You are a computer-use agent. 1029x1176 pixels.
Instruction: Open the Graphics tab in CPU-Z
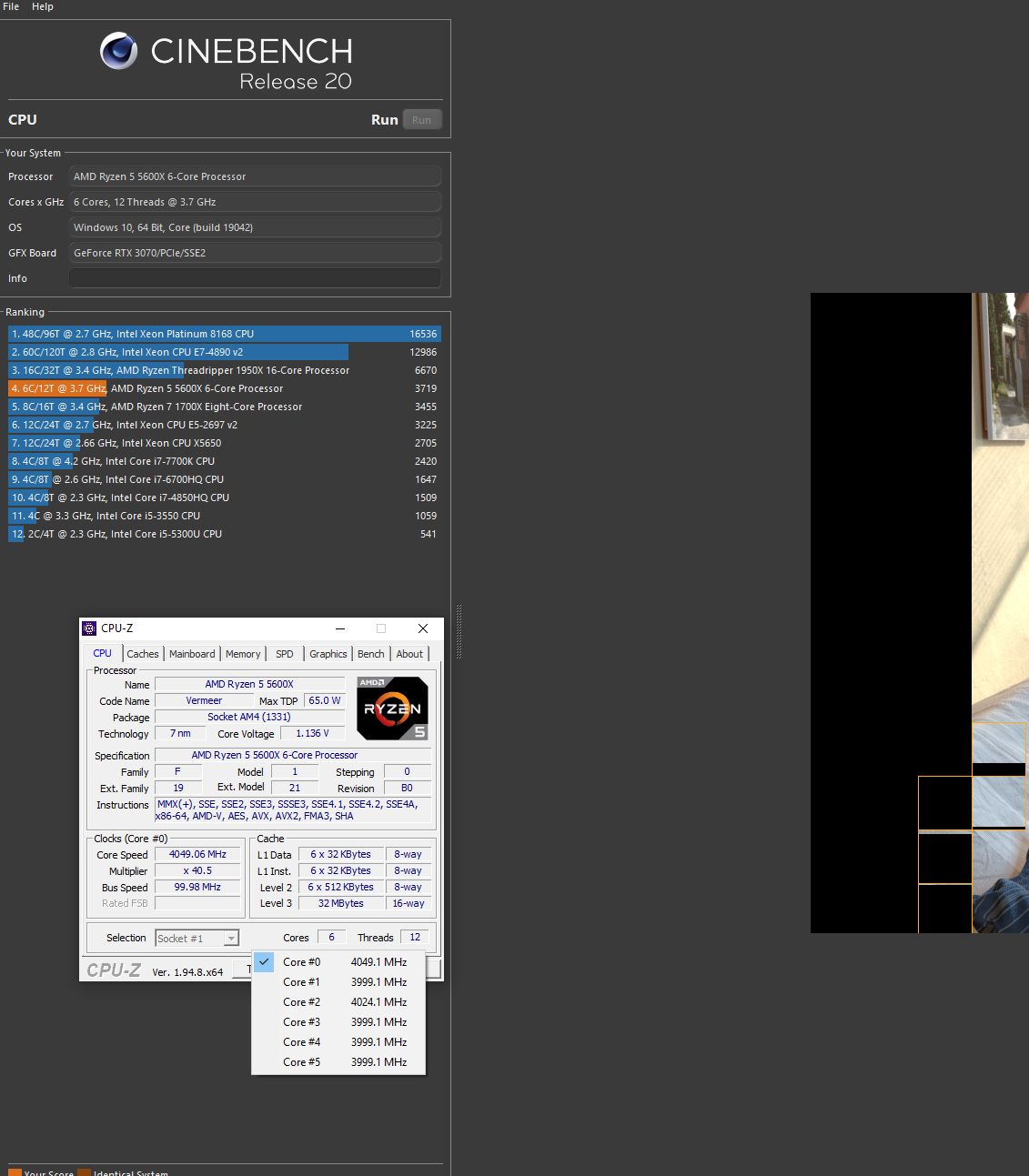328,654
